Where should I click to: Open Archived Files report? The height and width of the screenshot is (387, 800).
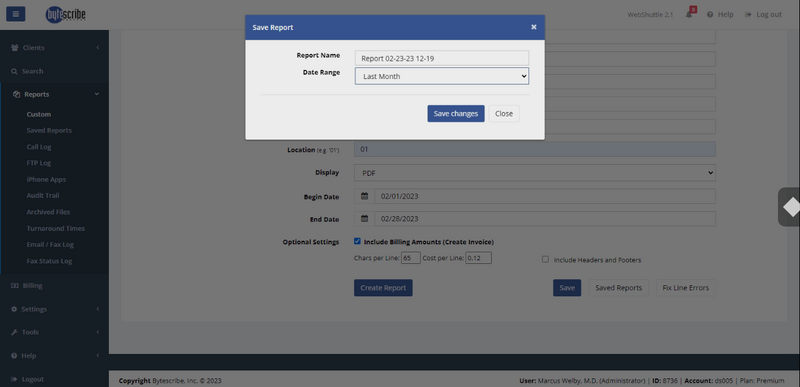(x=48, y=212)
